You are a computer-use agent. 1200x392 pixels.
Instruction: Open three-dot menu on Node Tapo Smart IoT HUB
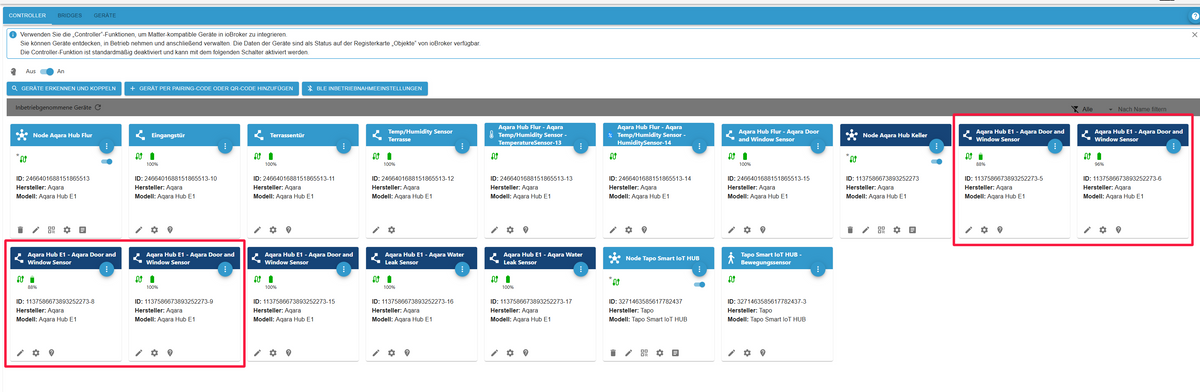(699, 270)
